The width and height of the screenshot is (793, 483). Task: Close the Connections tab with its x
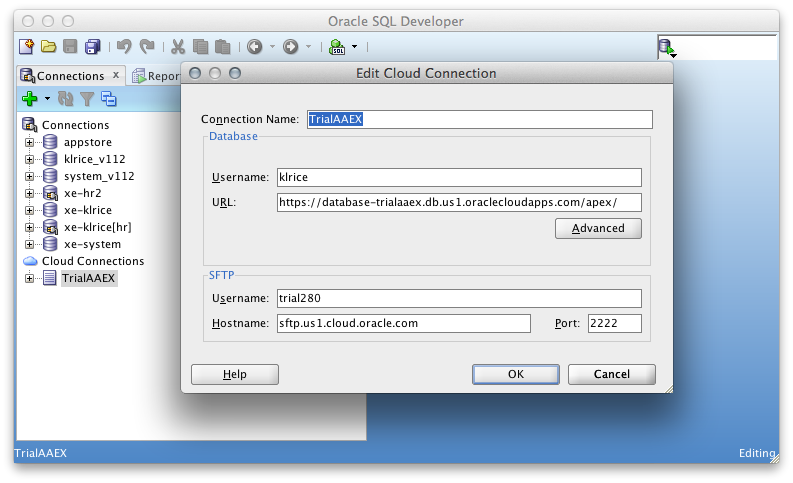116,75
